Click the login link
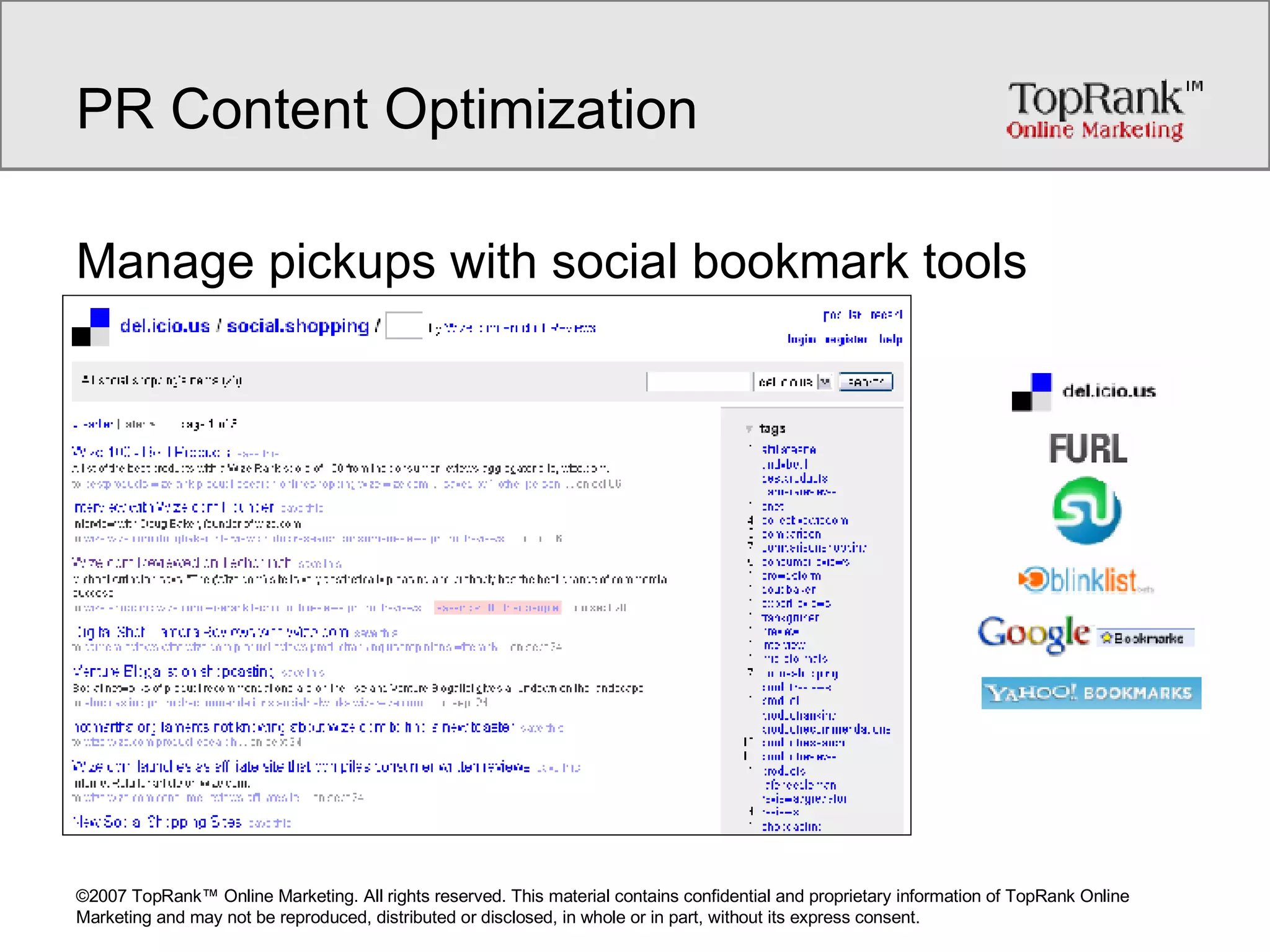Image resolution: width=1270 pixels, height=952 pixels. pyautogui.click(x=802, y=339)
